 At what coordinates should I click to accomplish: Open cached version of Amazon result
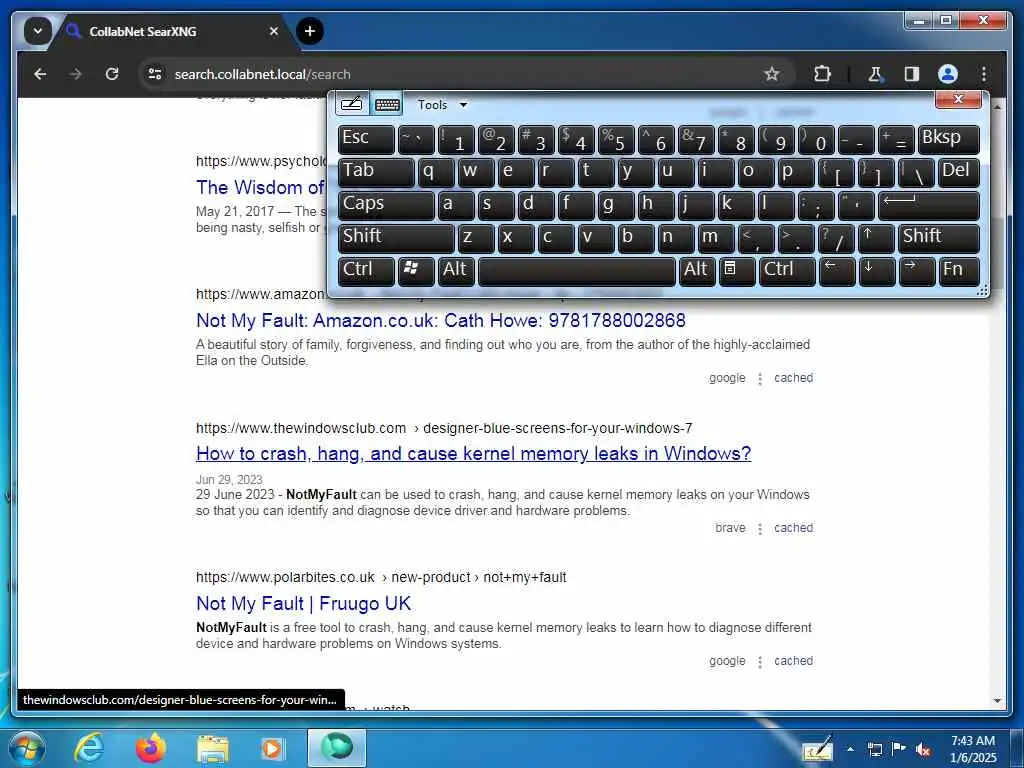(793, 377)
